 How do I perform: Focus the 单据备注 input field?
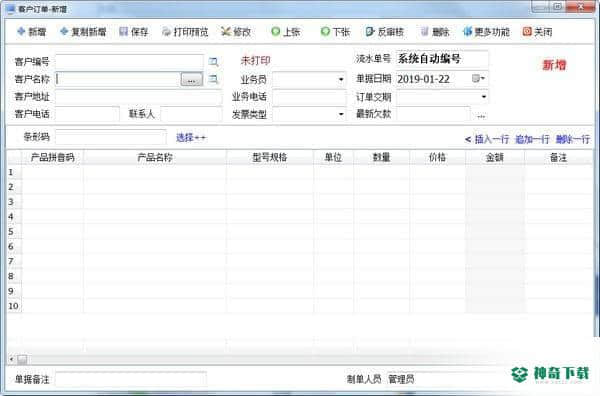coord(131,379)
